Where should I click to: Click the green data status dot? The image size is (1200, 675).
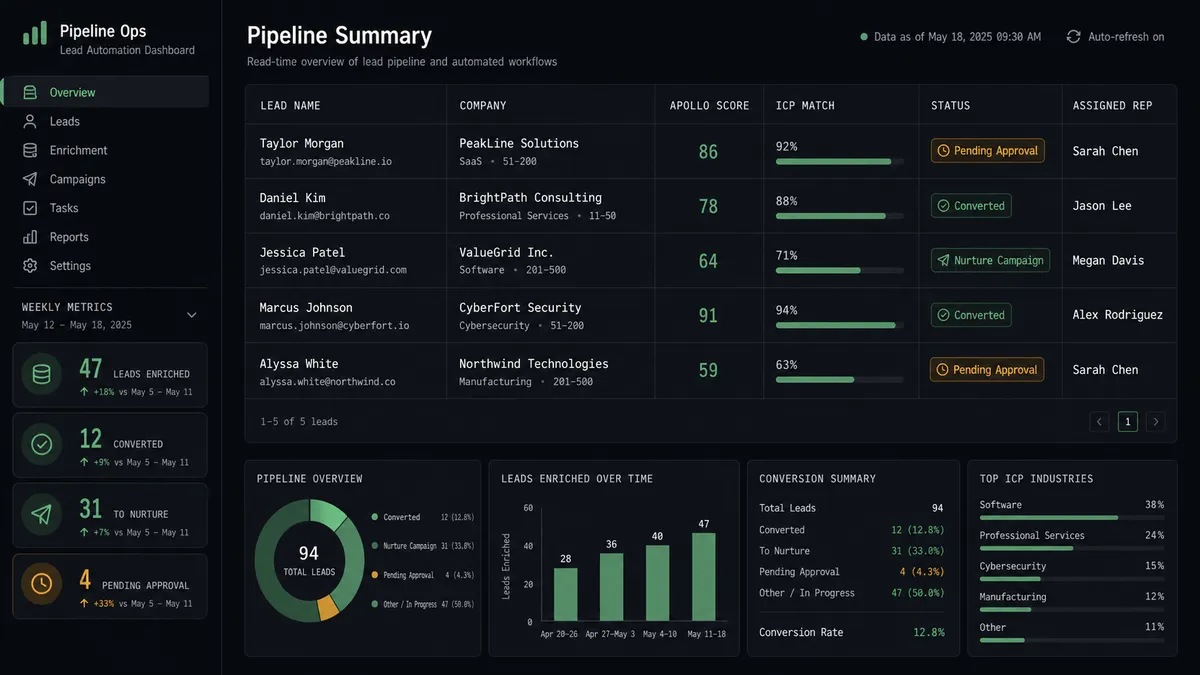pyautogui.click(x=864, y=37)
